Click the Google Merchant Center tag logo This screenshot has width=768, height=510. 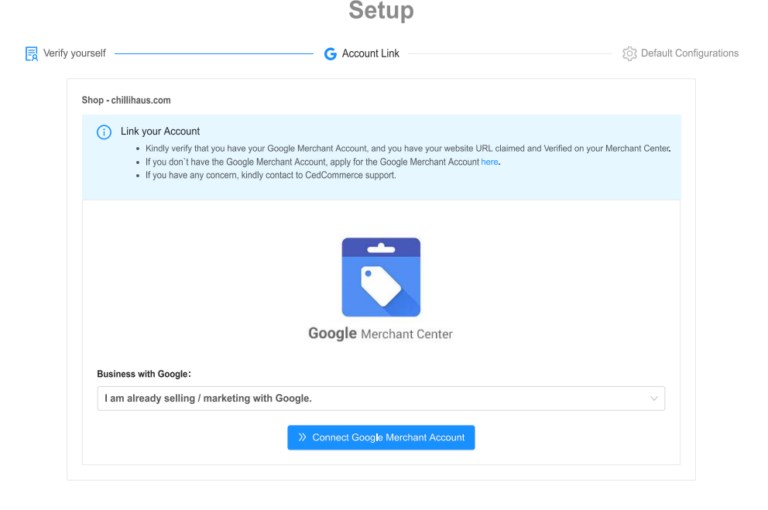point(381,277)
